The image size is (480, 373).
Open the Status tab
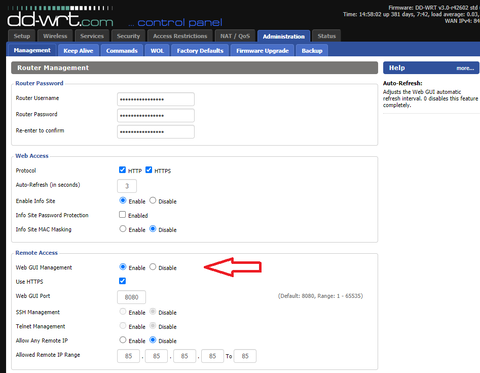[x=326, y=36]
